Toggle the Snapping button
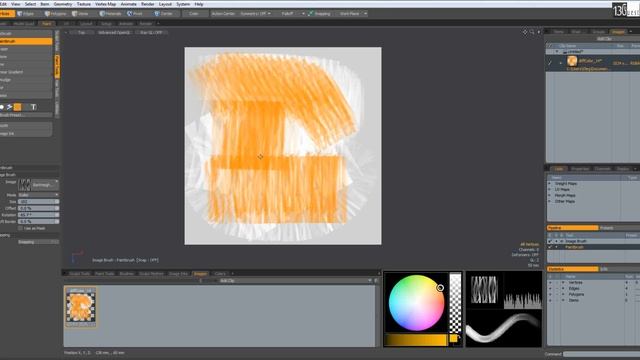 [319, 13]
